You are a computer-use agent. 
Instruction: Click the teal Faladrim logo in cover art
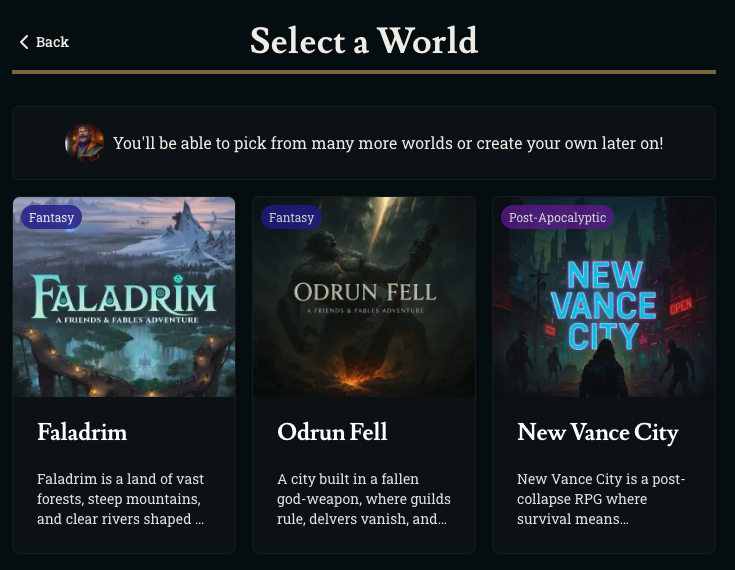click(124, 297)
